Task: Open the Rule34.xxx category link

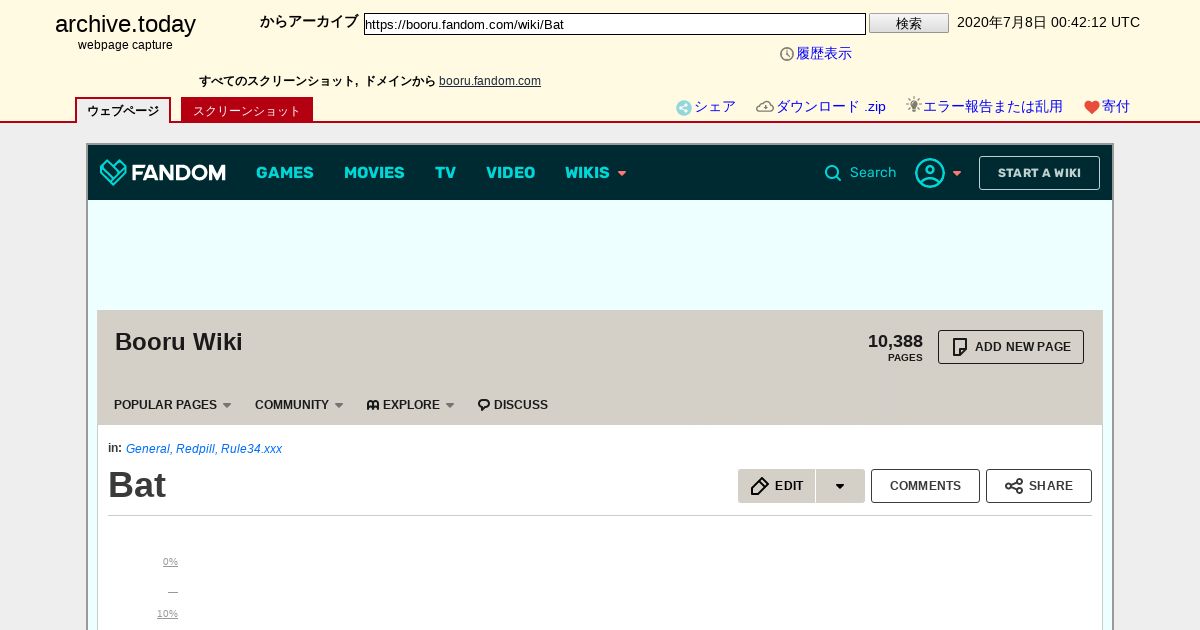Action: click(x=251, y=449)
